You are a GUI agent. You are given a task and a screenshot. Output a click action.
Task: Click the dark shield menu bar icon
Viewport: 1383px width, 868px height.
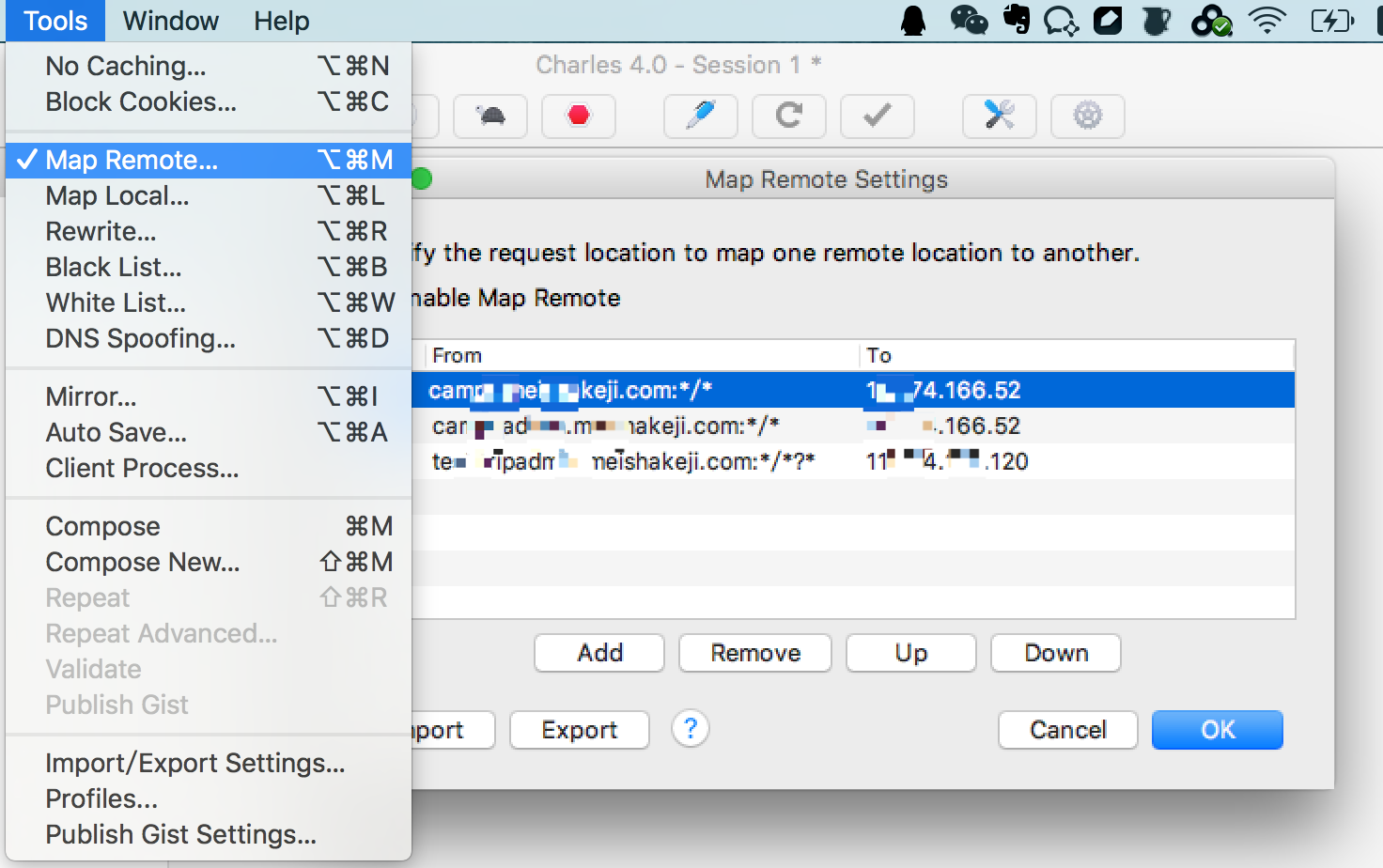tap(1157, 21)
